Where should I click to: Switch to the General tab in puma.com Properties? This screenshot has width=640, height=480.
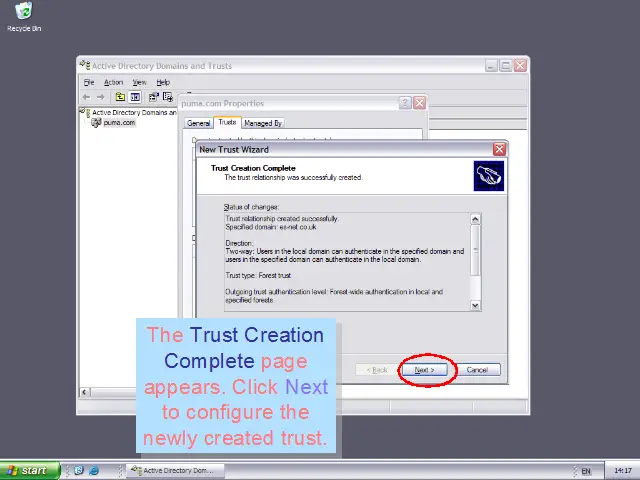pyautogui.click(x=198, y=123)
